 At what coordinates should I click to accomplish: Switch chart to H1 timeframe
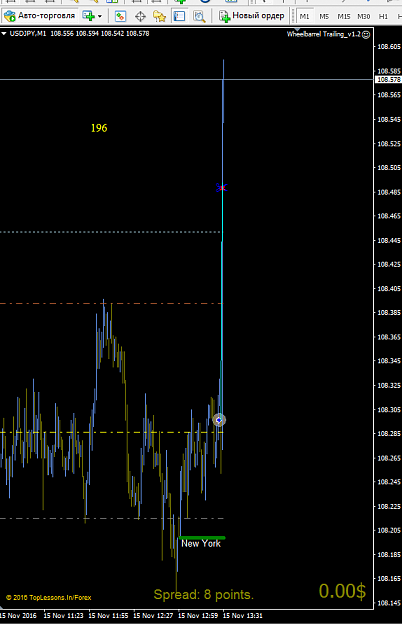click(383, 16)
